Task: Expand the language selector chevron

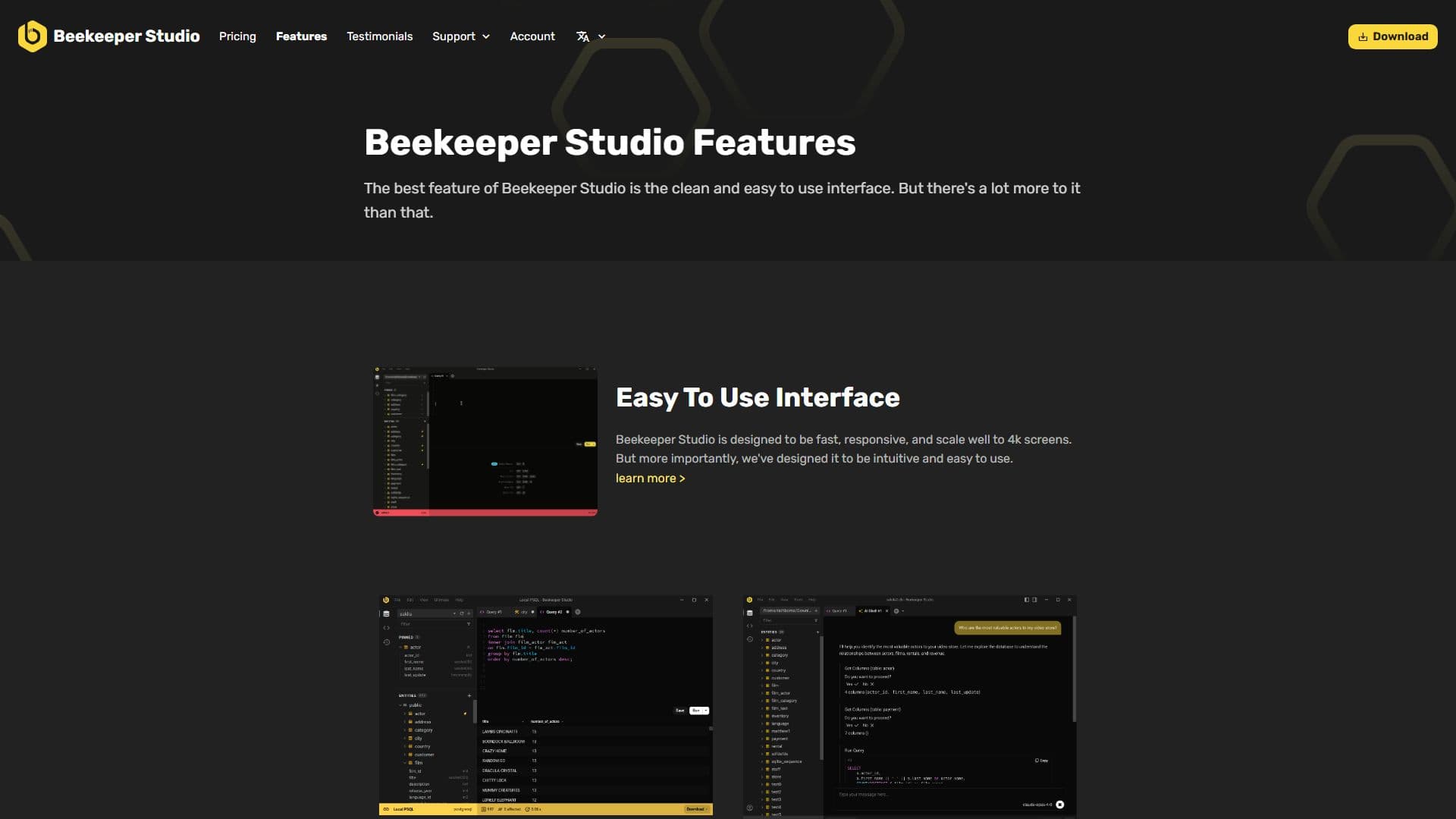Action: pyautogui.click(x=602, y=36)
